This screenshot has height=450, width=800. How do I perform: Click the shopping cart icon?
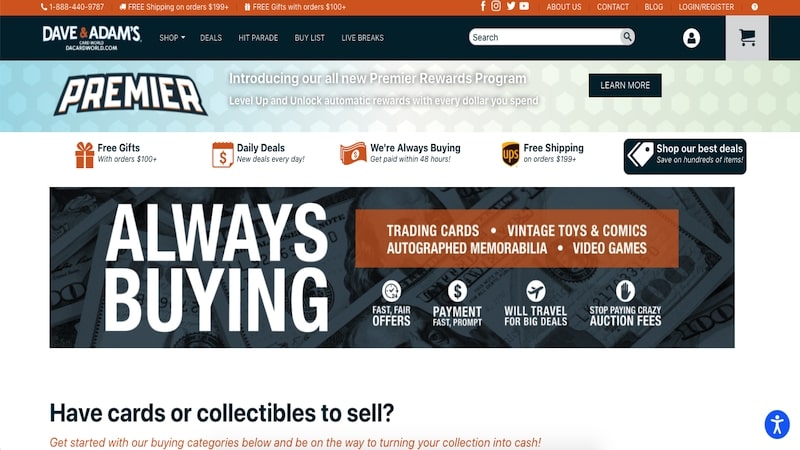tap(747, 38)
